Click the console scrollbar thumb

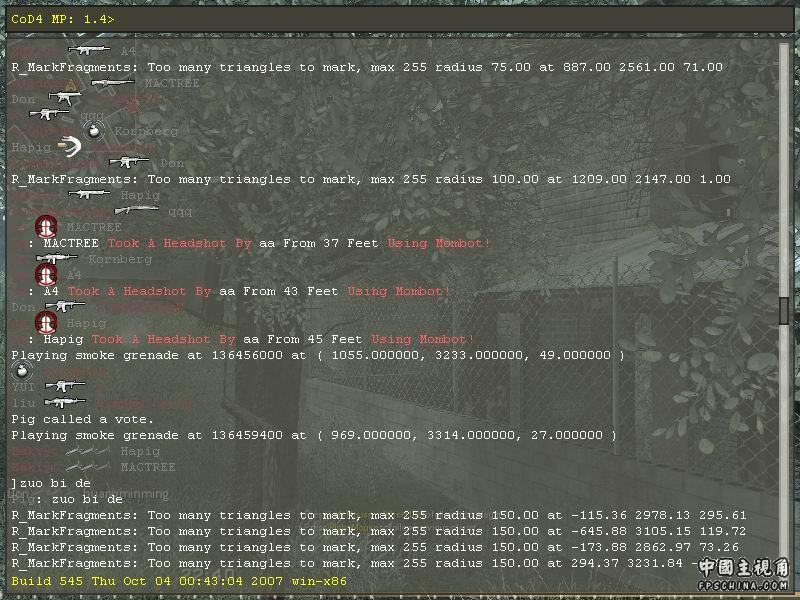(x=784, y=309)
